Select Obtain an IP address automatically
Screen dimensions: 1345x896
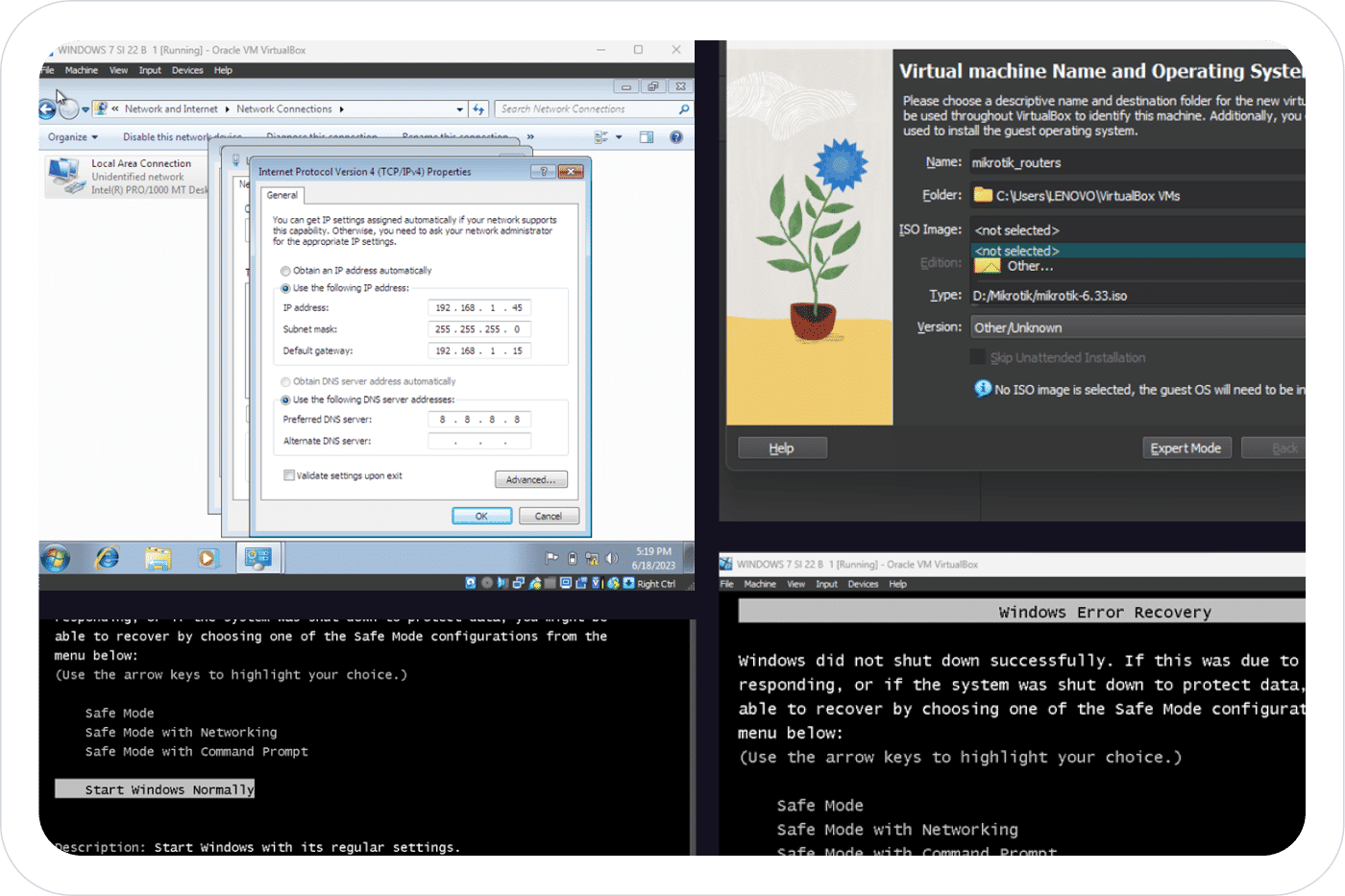285,271
